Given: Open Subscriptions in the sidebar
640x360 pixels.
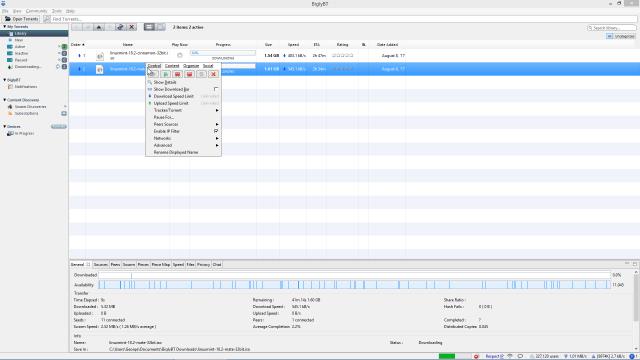Looking at the screenshot, I should click(x=27, y=113).
